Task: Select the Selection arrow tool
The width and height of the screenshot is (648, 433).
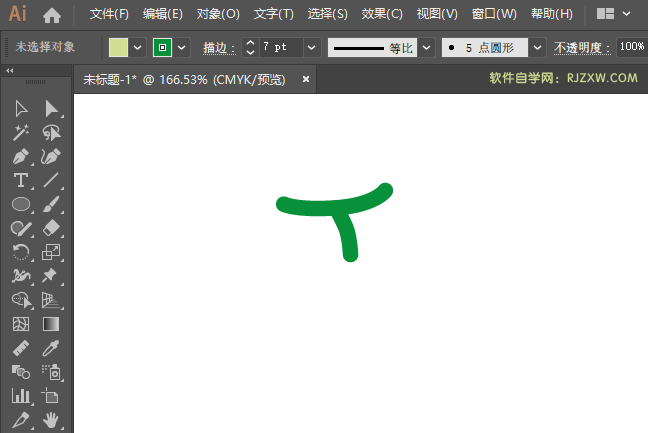Action: pyautogui.click(x=21, y=109)
